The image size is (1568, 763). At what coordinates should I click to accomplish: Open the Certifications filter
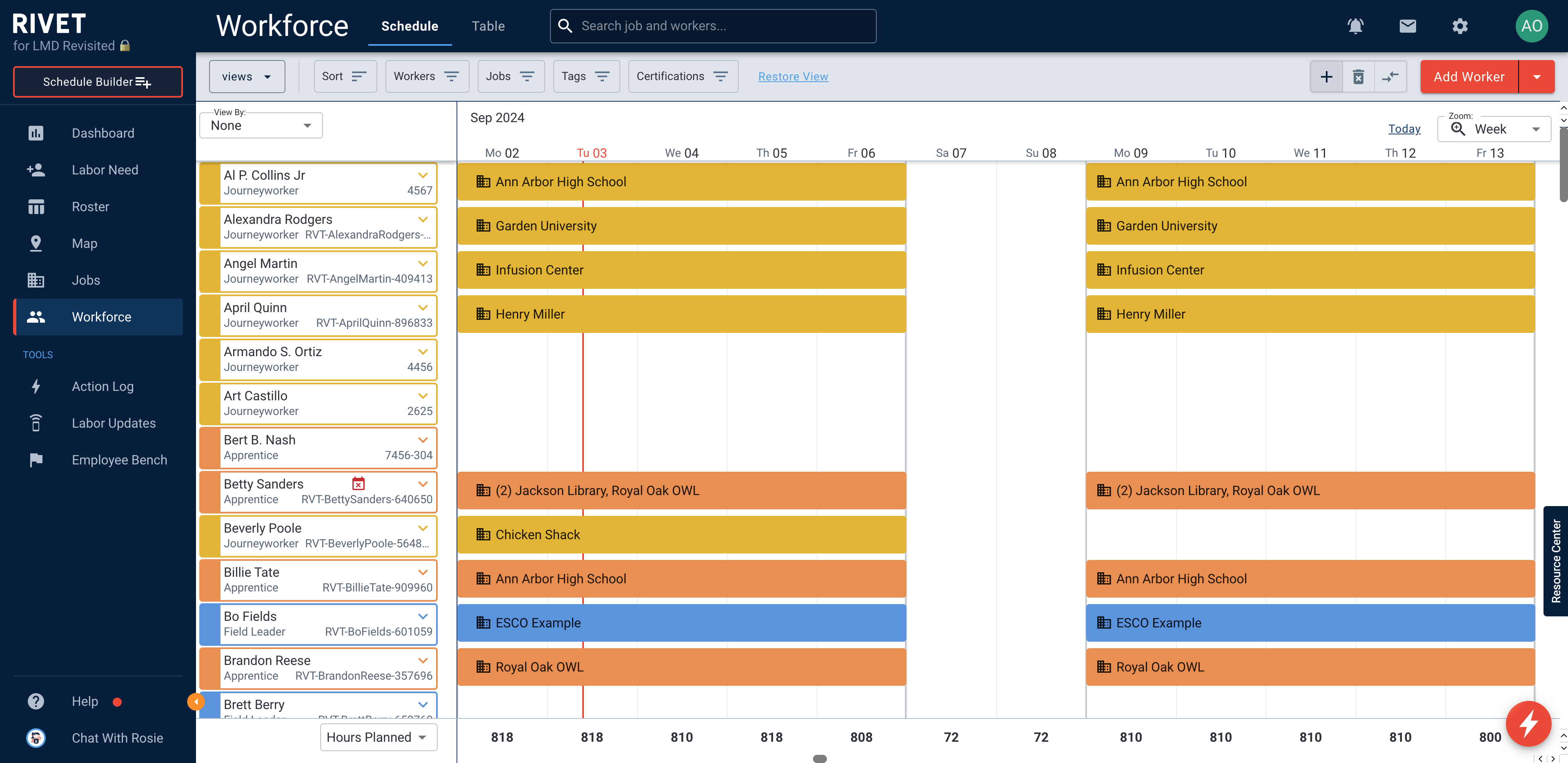(x=683, y=77)
